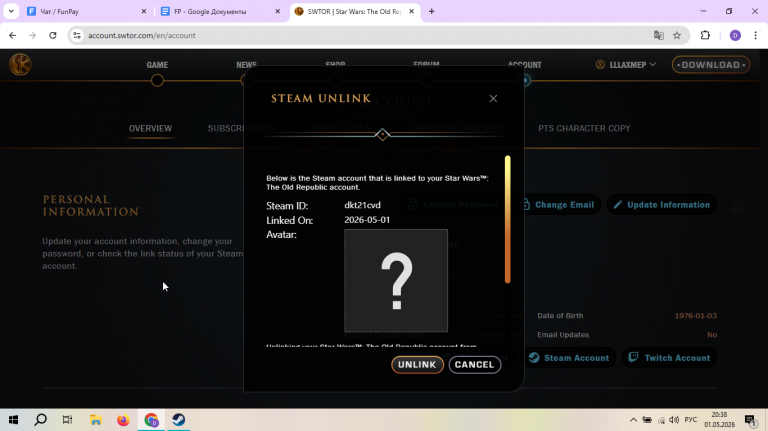This screenshot has height=431, width=768.
Task: Click the dialog's vertical scrollbar
Action: tap(507, 219)
